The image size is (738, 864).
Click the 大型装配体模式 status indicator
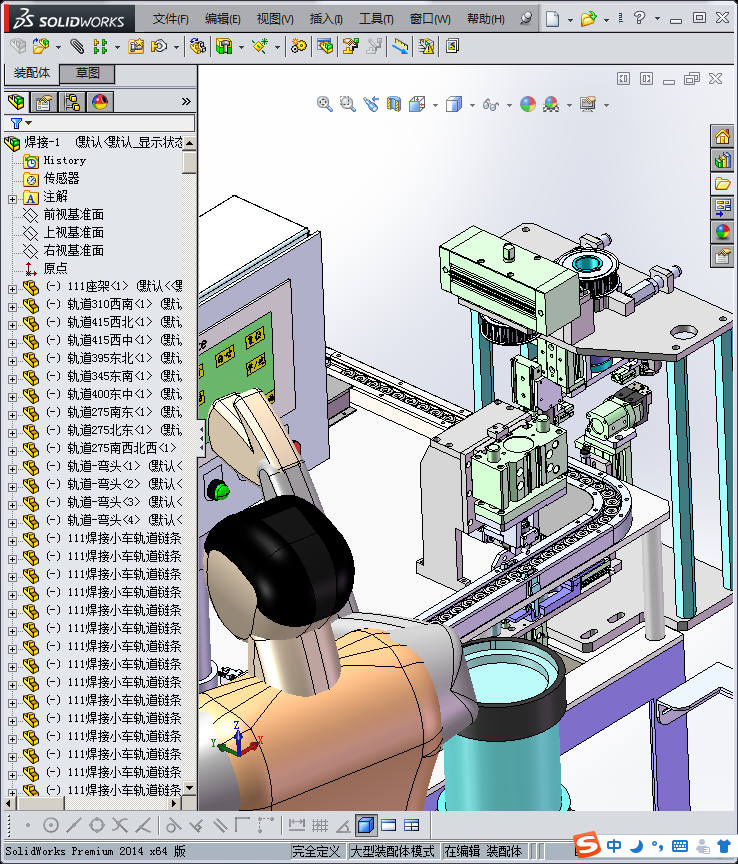[392, 851]
